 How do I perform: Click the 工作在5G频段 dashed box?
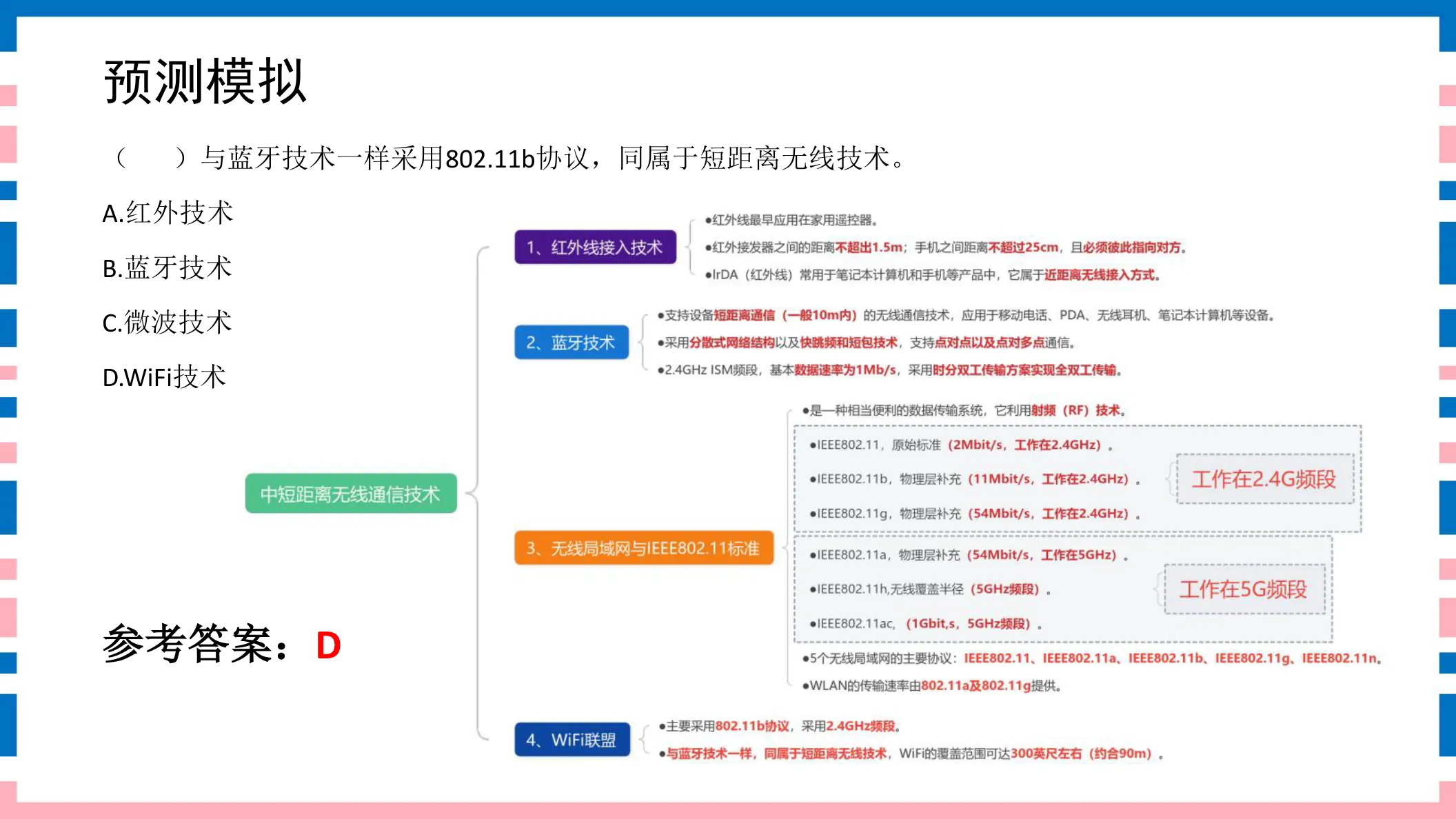[x=1244, y=589]
